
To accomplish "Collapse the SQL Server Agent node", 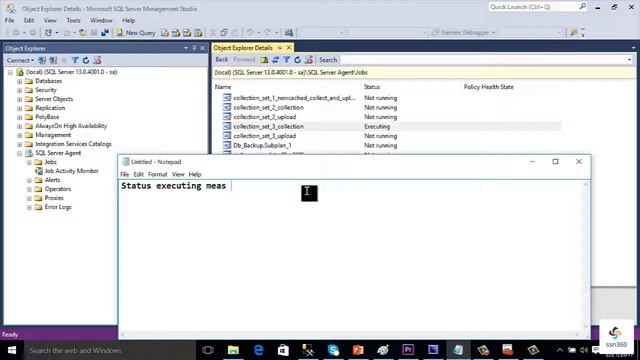I will [x=19, y=153].
